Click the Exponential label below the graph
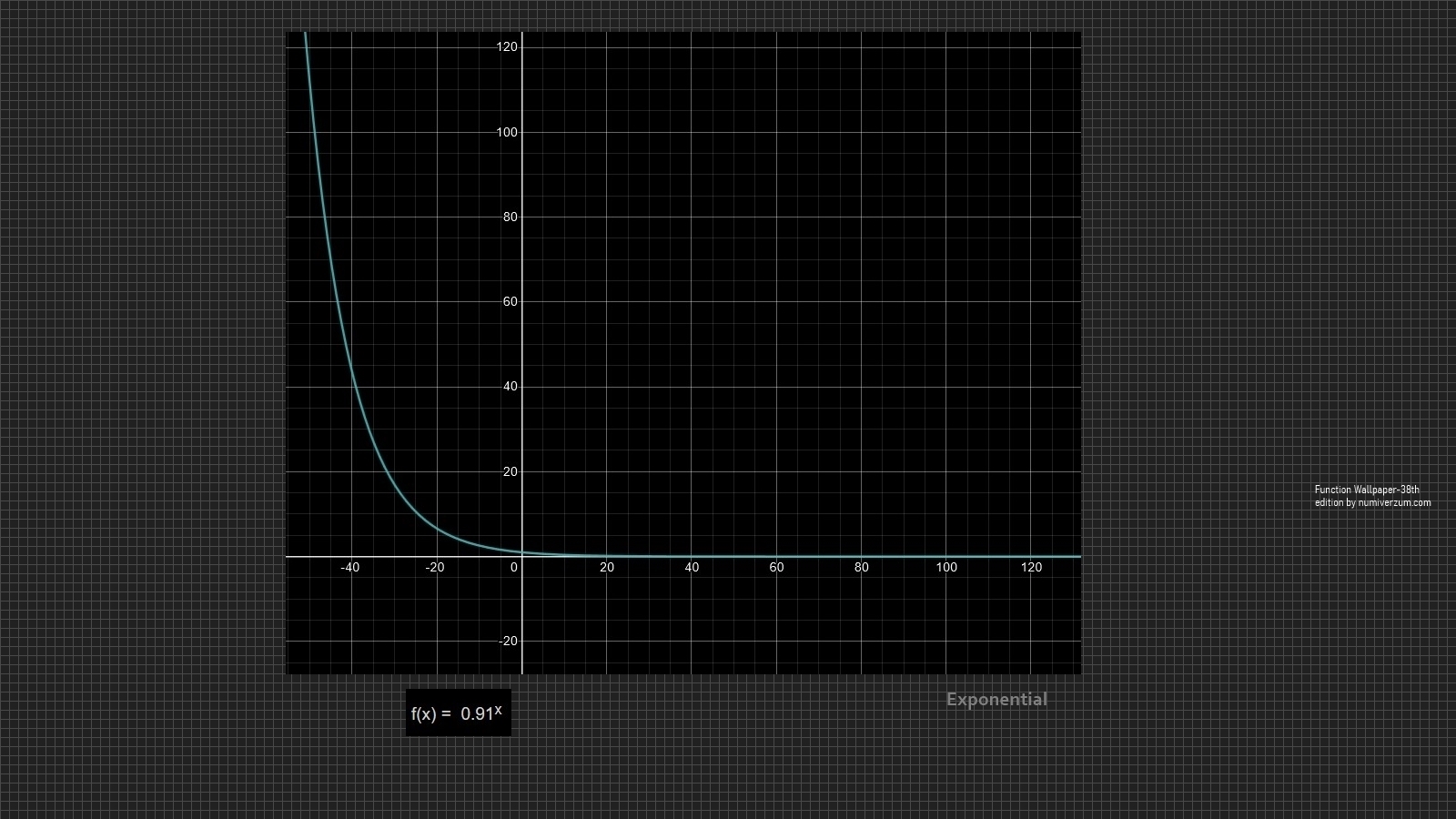Viewport: 1456px width, 819px height. (x=996, y=699)
